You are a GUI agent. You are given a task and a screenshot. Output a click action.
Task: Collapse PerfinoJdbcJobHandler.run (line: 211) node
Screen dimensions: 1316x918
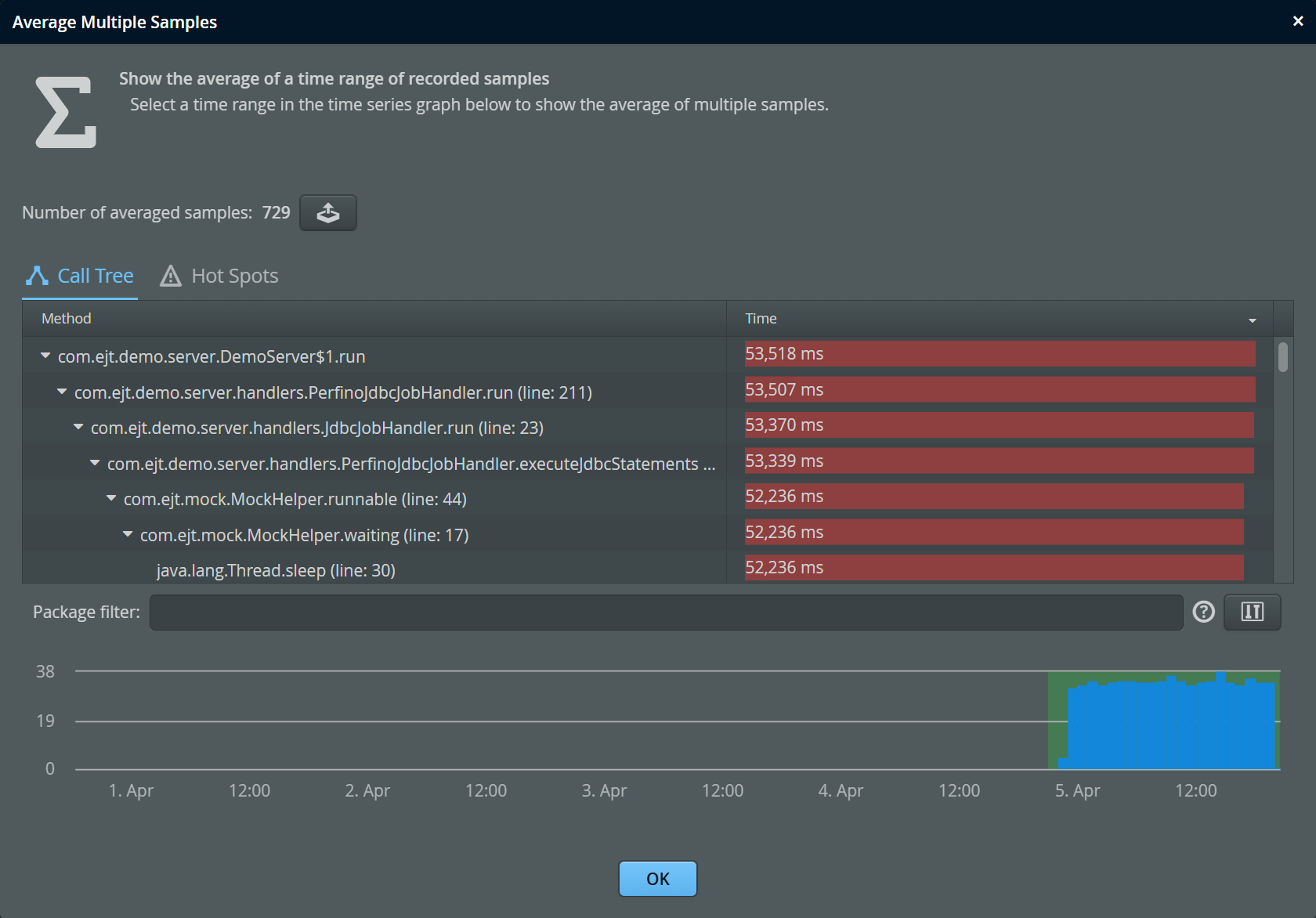(x=62, y=392)
